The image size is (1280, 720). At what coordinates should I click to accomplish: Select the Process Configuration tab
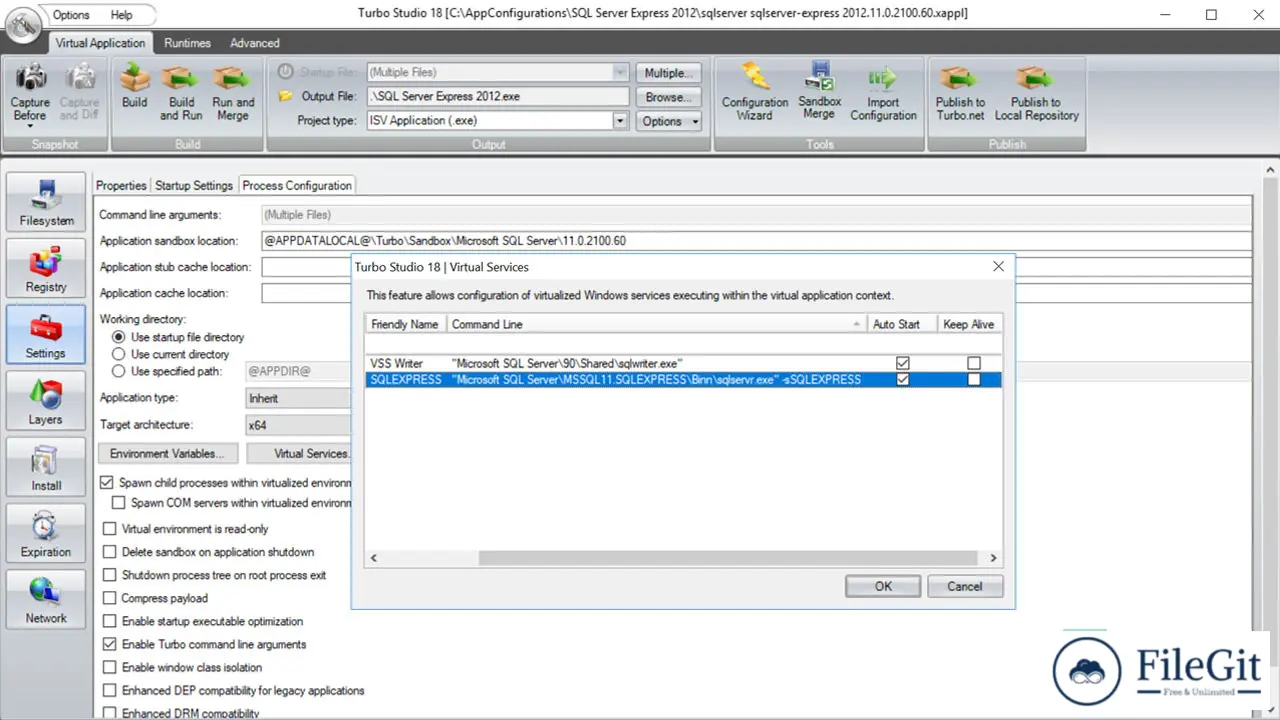click(x=297, y=185)
